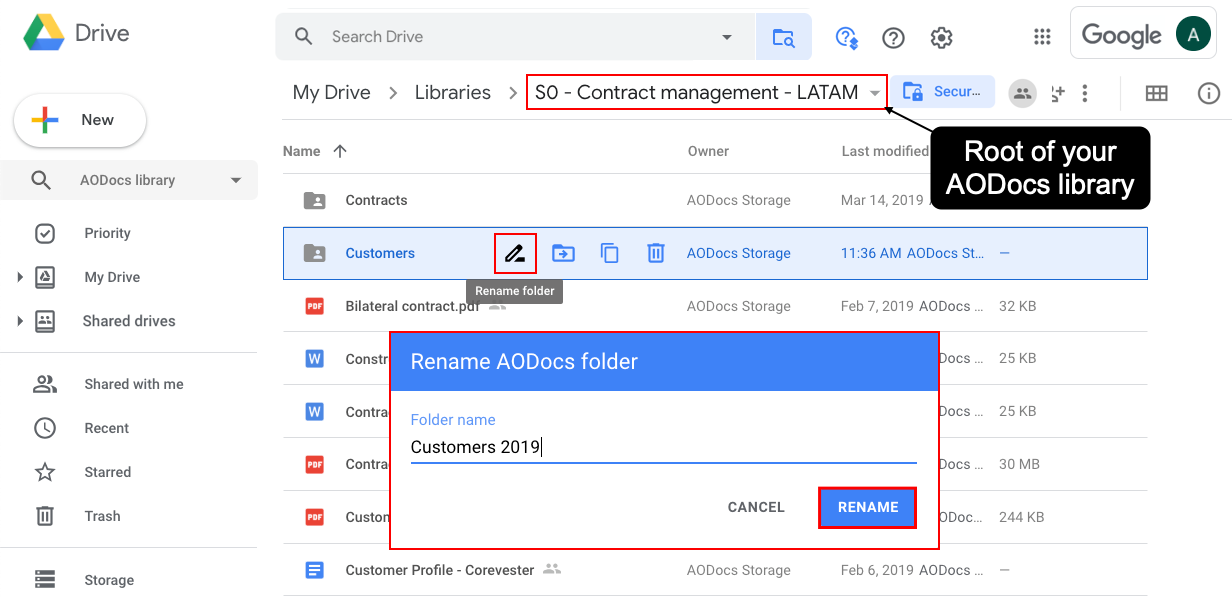Click the Delete trash icon on Customers row
The image size is (1232, 597).
click(655, 253)
